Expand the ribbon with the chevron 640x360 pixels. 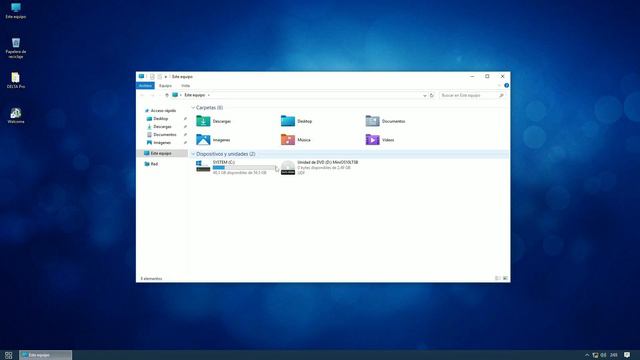499,86
